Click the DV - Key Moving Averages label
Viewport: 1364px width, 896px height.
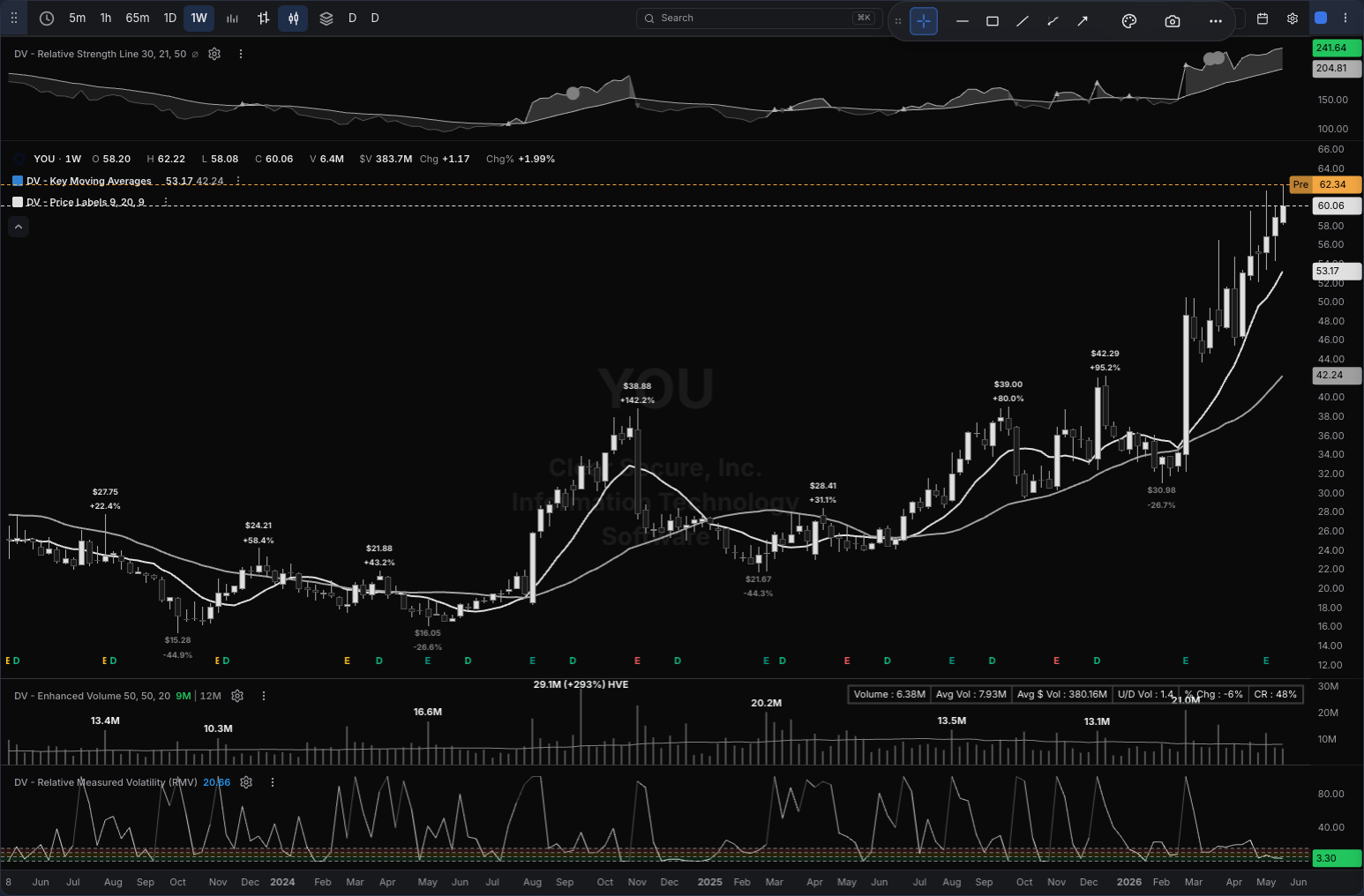[89, 181]
